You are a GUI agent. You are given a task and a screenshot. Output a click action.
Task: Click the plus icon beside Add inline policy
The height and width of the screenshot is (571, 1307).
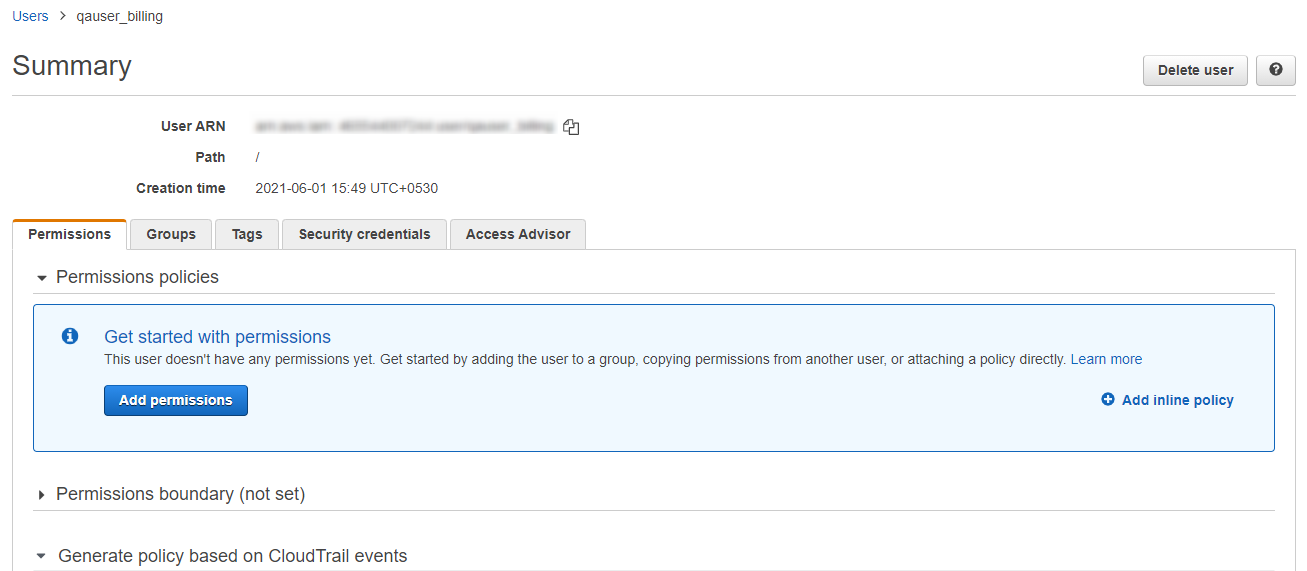[x=1108, y=400]
